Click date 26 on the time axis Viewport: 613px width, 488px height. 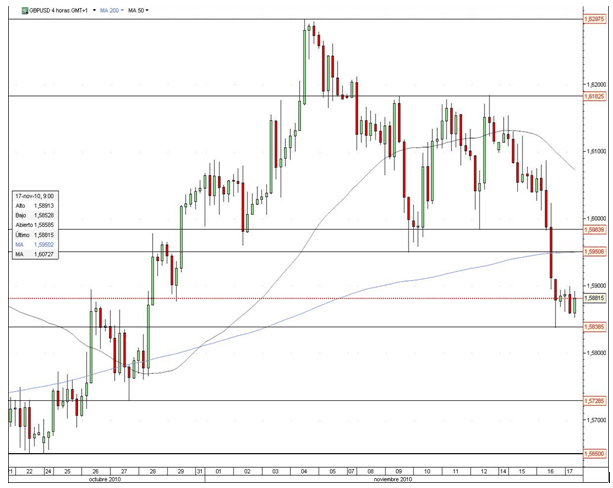click(x=96, y=472)
